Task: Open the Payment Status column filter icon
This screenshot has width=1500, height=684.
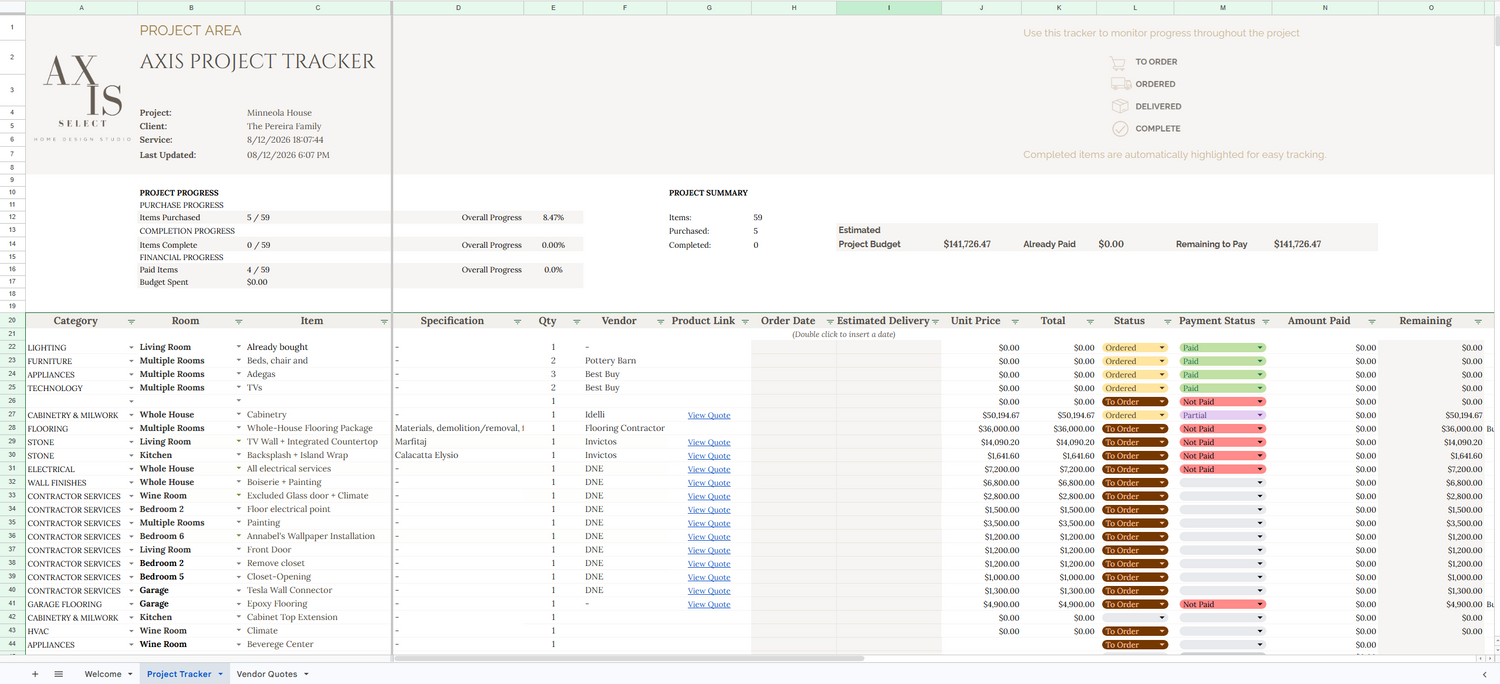Action: pyautogui.click(x=1265, y=322)
